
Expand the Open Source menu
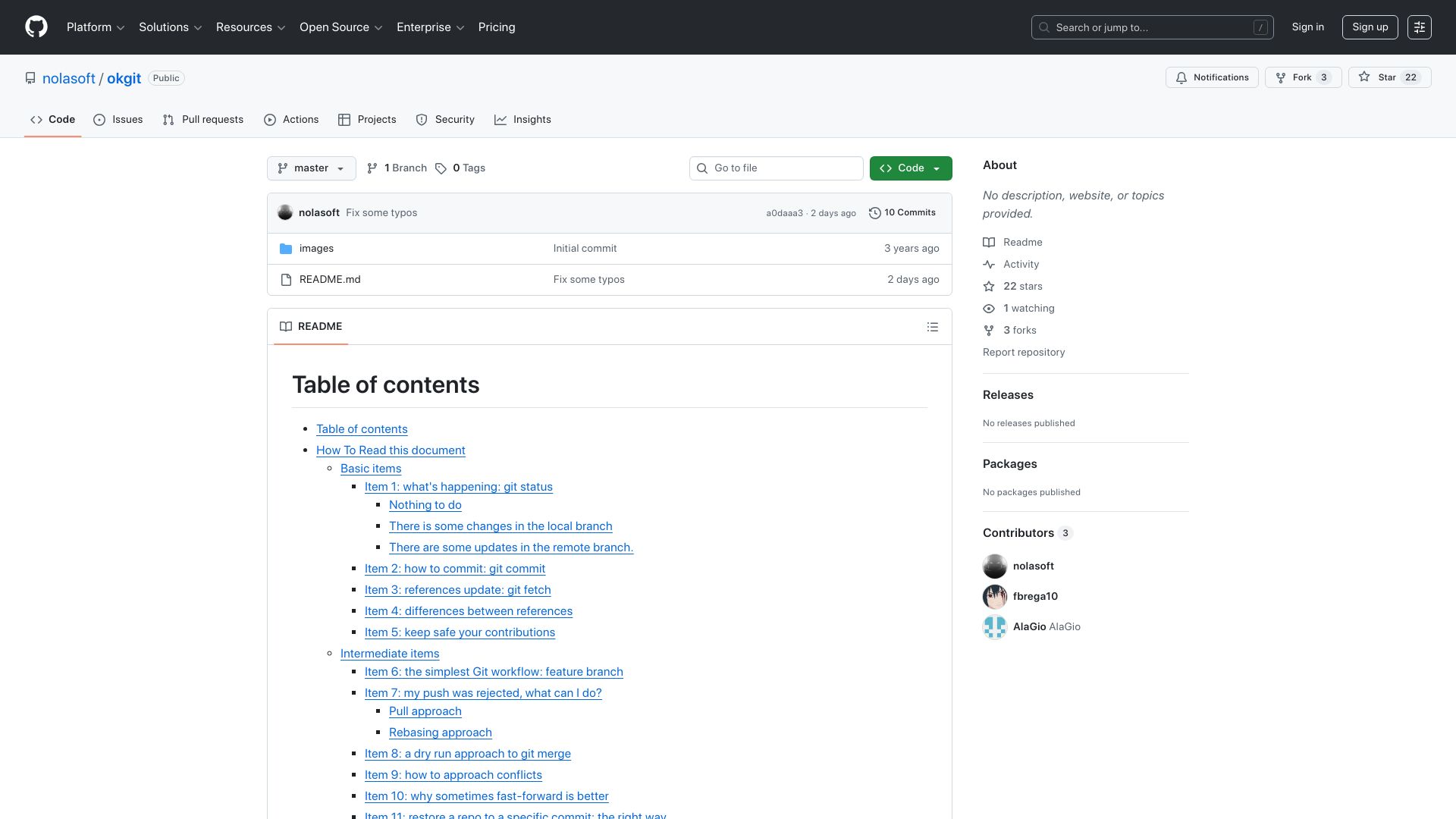(341, 27)
